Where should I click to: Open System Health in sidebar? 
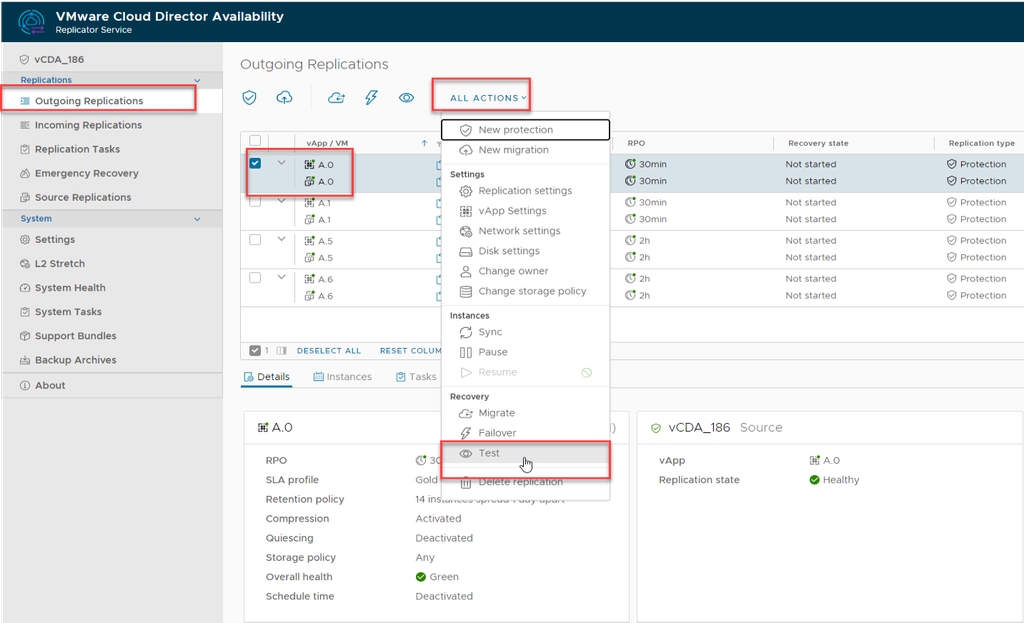pos(70,288)
